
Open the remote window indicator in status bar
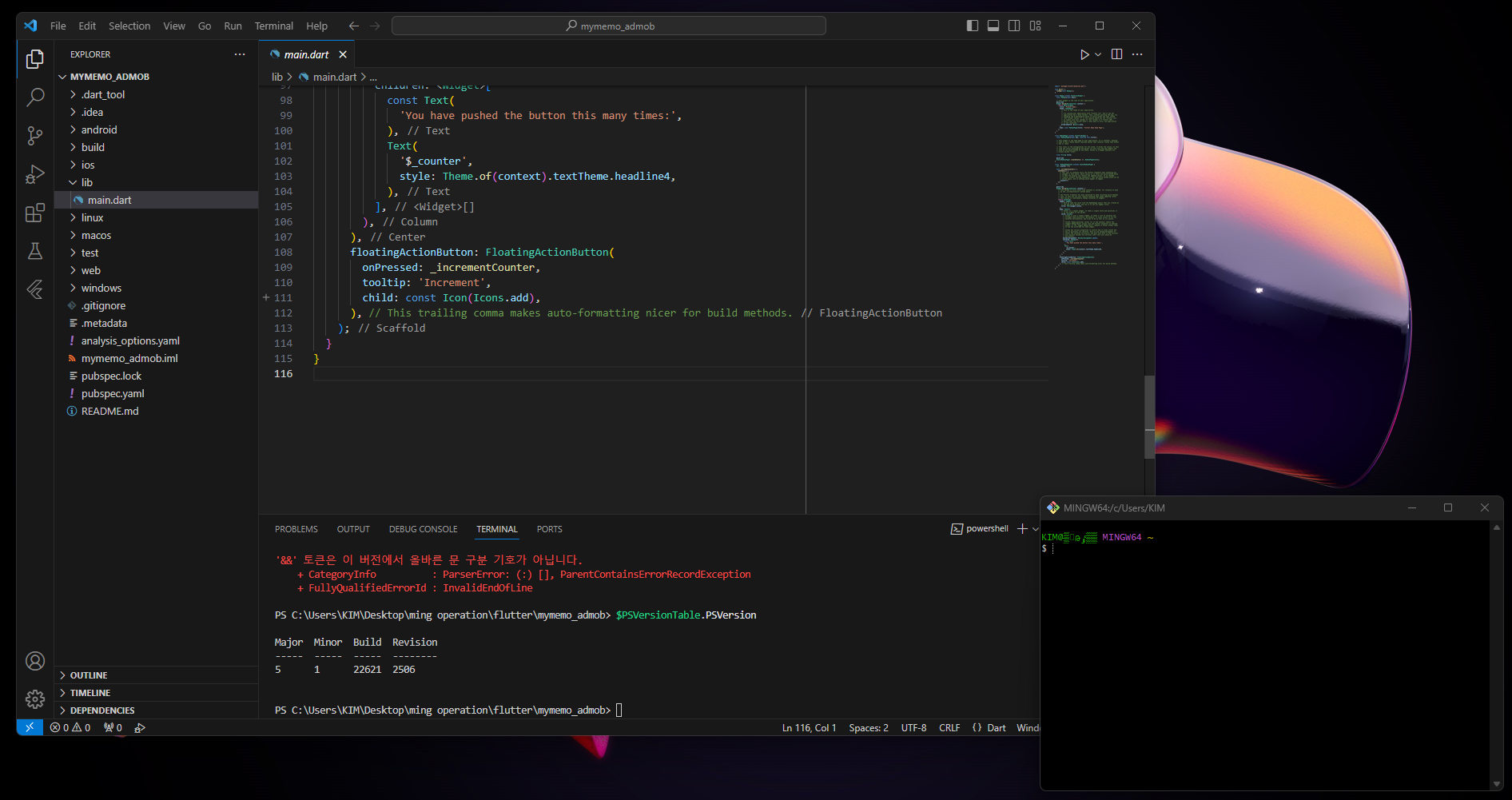(x=30, y=727)
